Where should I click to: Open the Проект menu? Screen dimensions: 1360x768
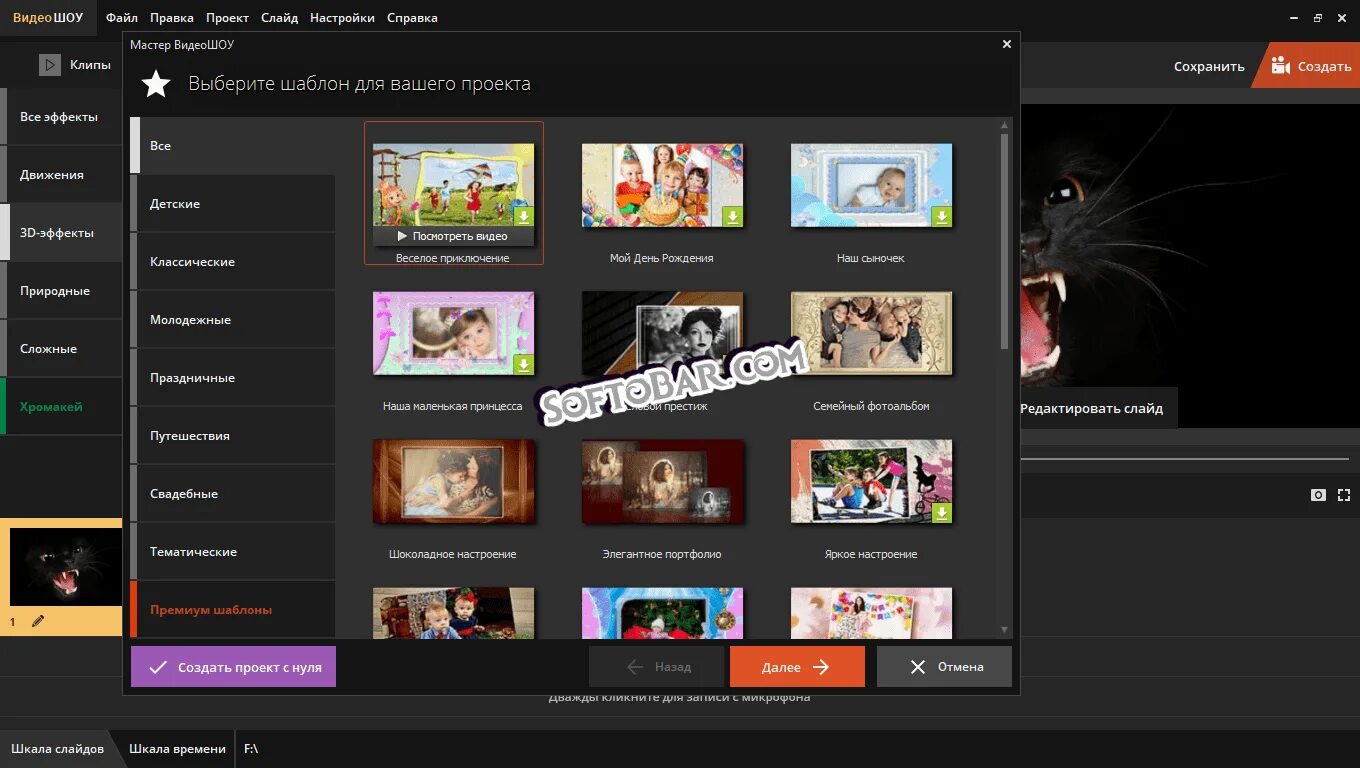point(228,18)
